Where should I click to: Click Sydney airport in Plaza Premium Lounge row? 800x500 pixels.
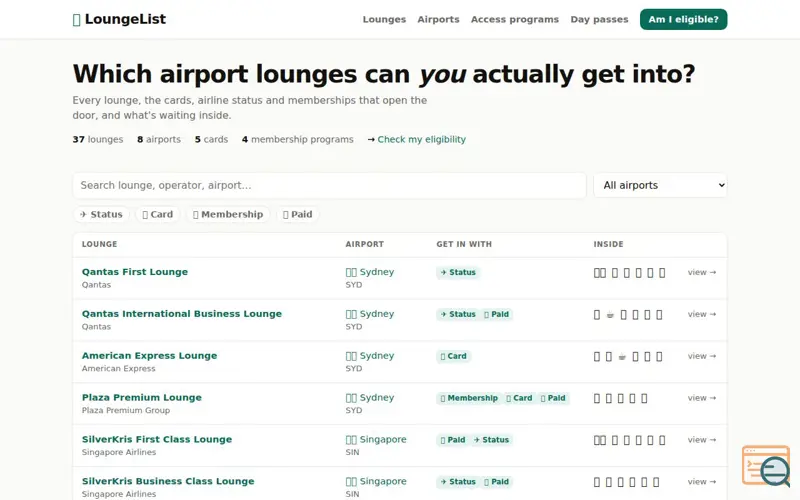click(370, 397)
